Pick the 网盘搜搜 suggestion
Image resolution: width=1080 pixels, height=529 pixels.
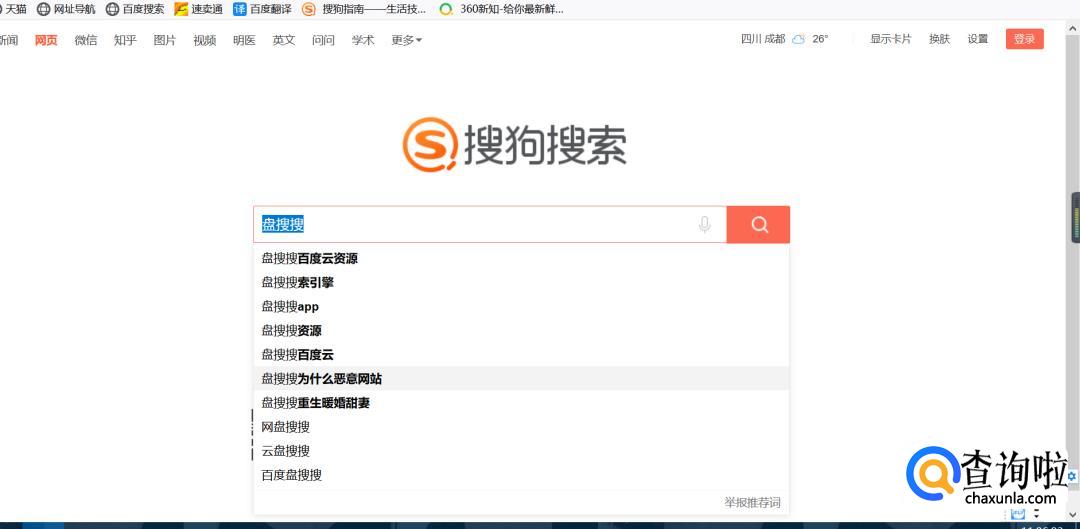coord(286,427)
